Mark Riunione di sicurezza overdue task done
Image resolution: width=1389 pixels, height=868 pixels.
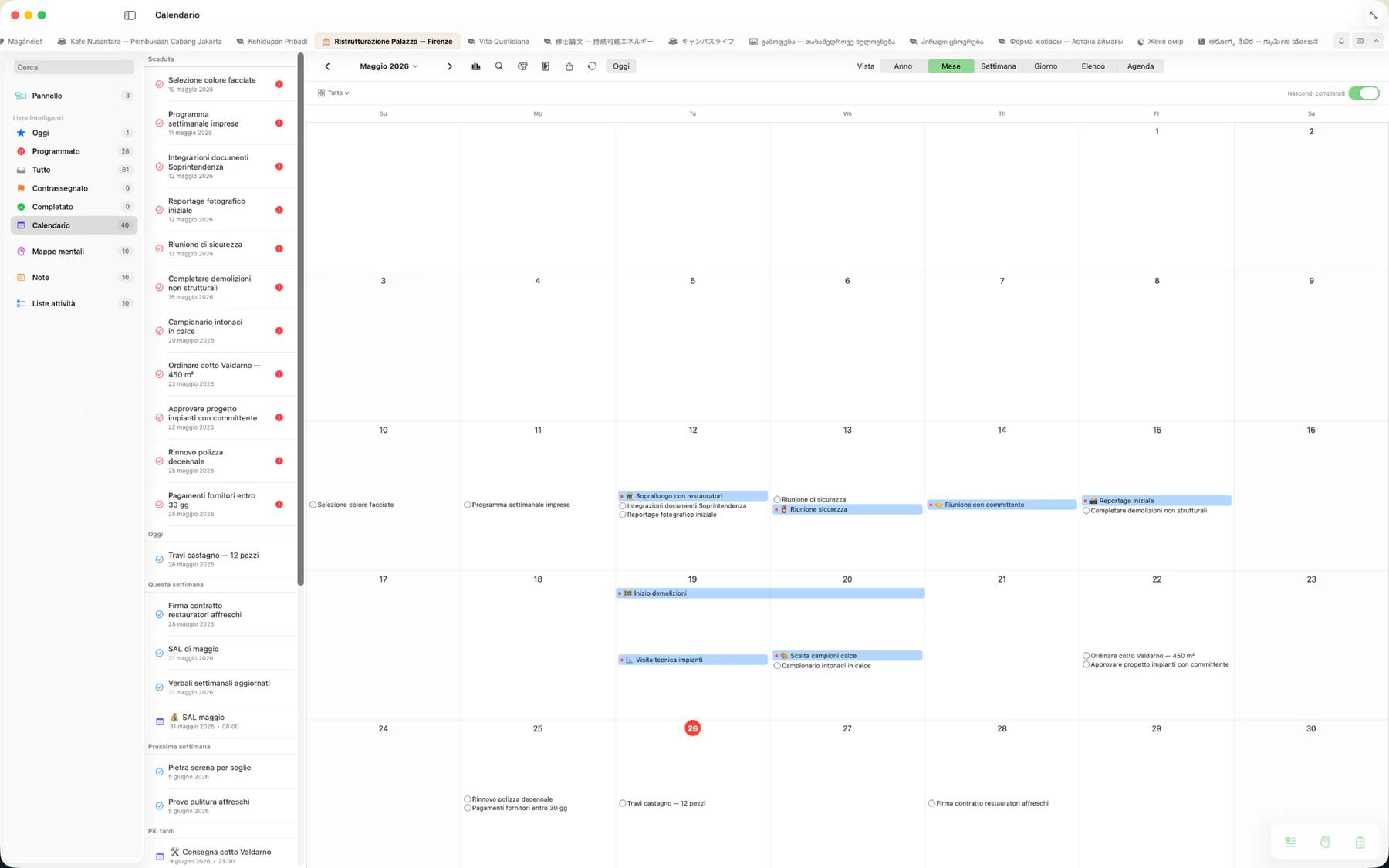tap(159, 248)
